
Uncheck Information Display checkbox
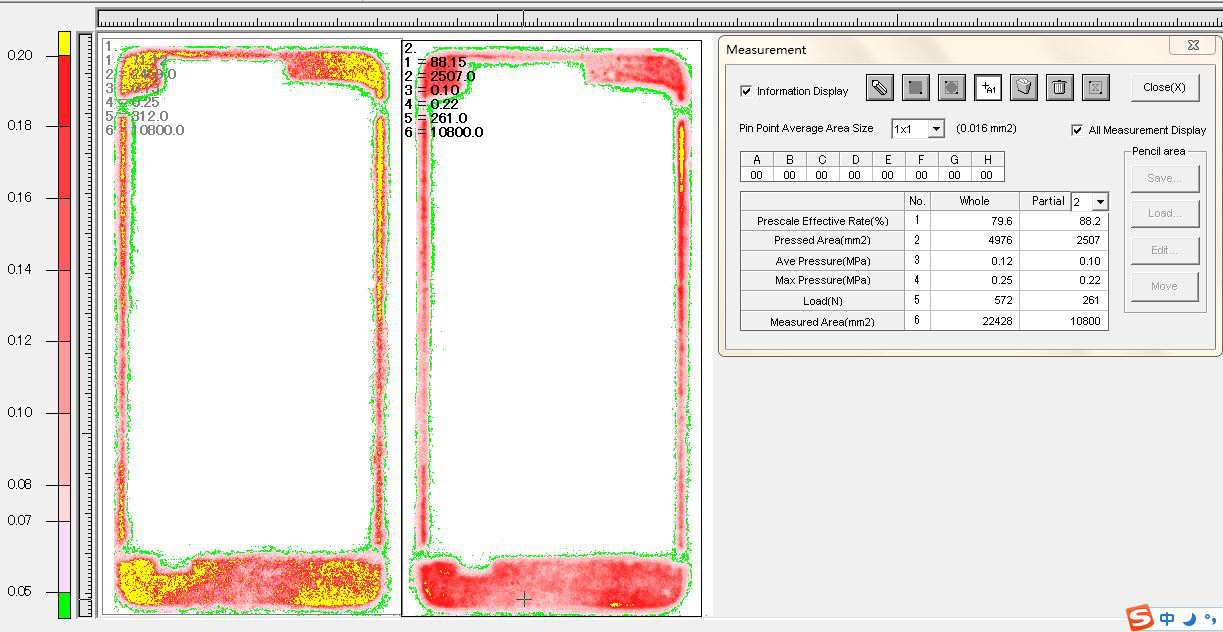(x=746, y=91)
